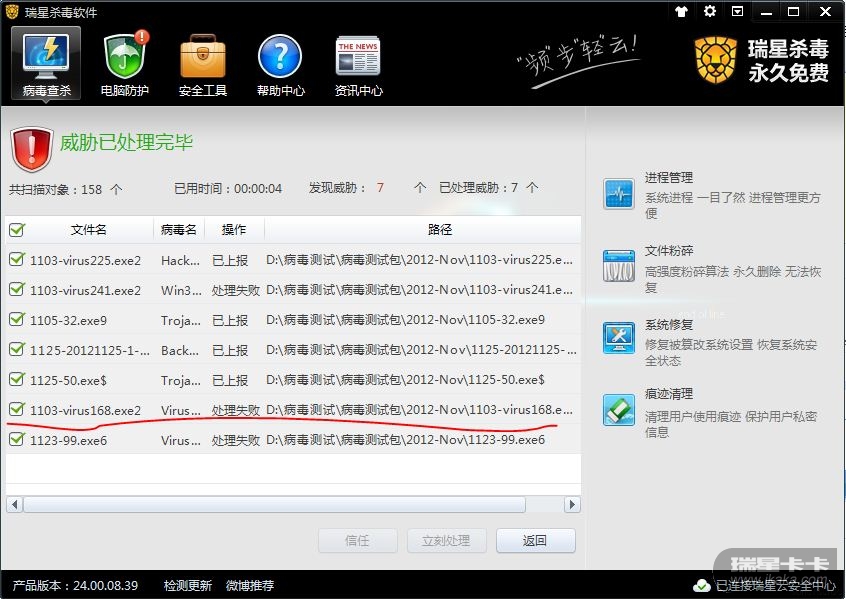
Task: Toggle the select-all checkbox in table header
Action: 17,230
